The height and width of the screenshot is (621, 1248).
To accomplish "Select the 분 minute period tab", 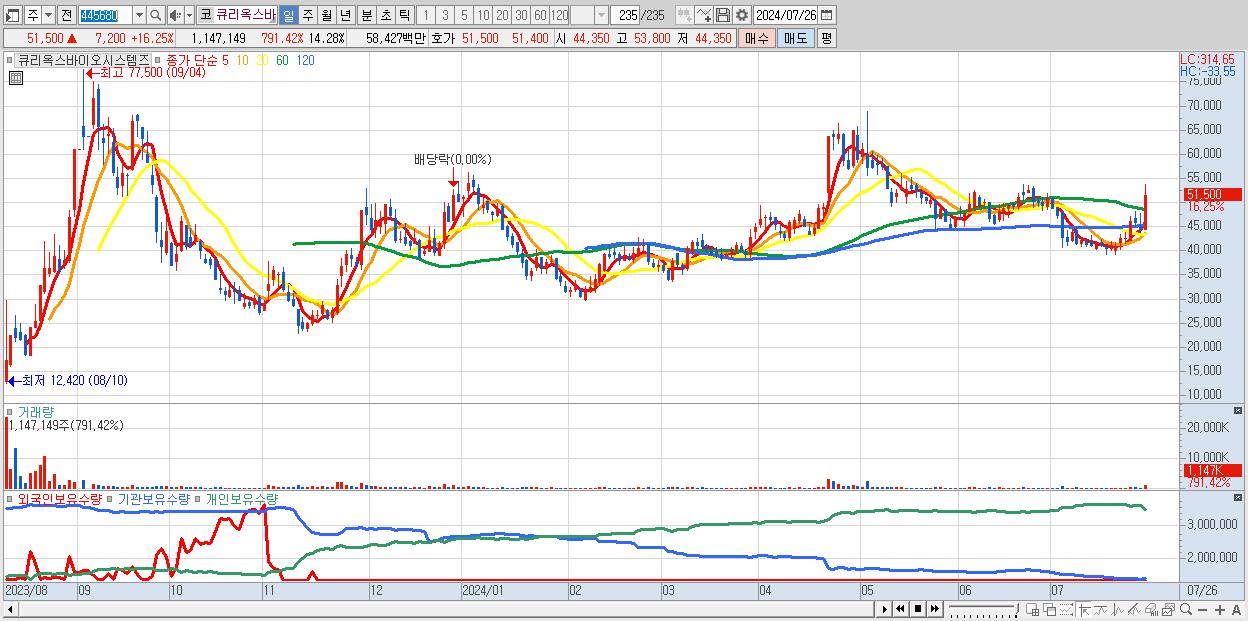I will click(x=367, y=15).
